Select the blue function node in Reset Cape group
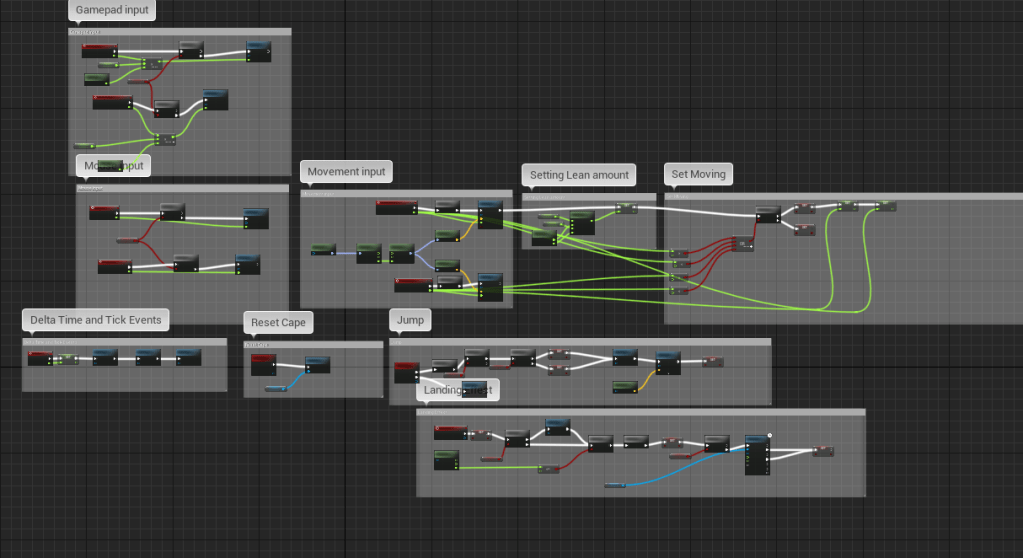 pos(317,364)
